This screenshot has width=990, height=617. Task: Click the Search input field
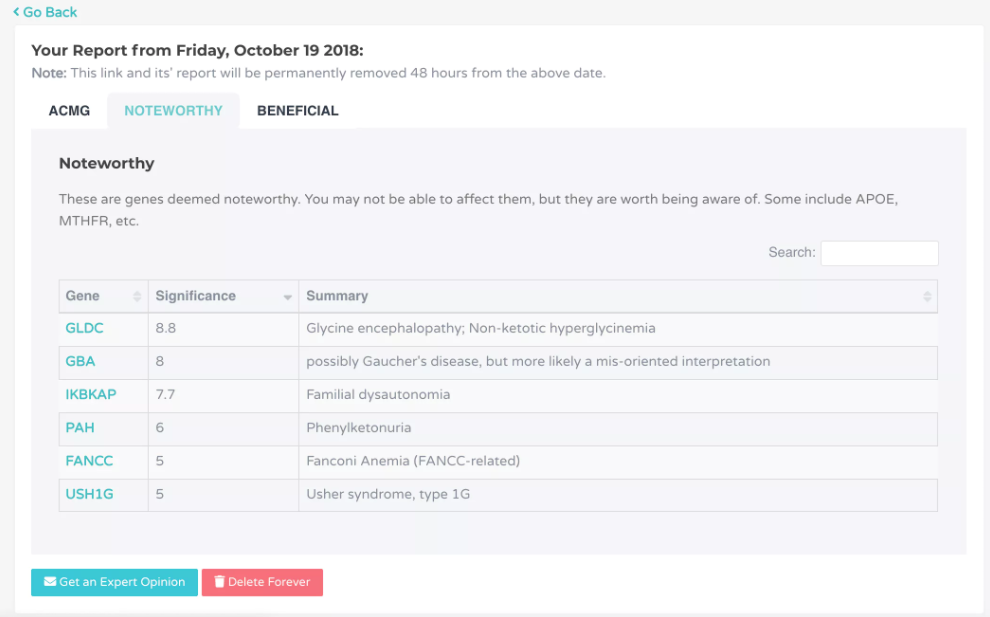pyautogui.click(x=879, y=253)
